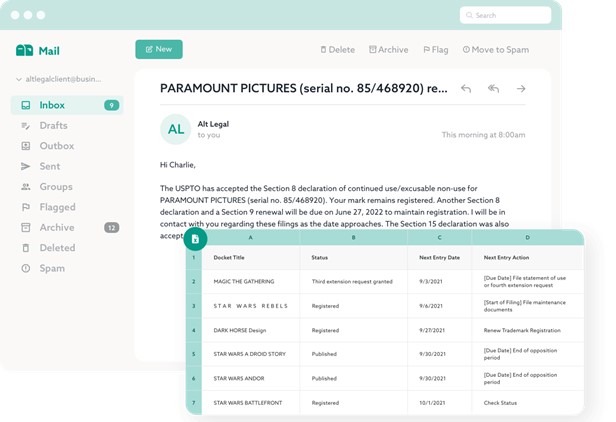The image size is (616, 422).
Task: Open the Groups people icon
Action: (x=26, y=187)
